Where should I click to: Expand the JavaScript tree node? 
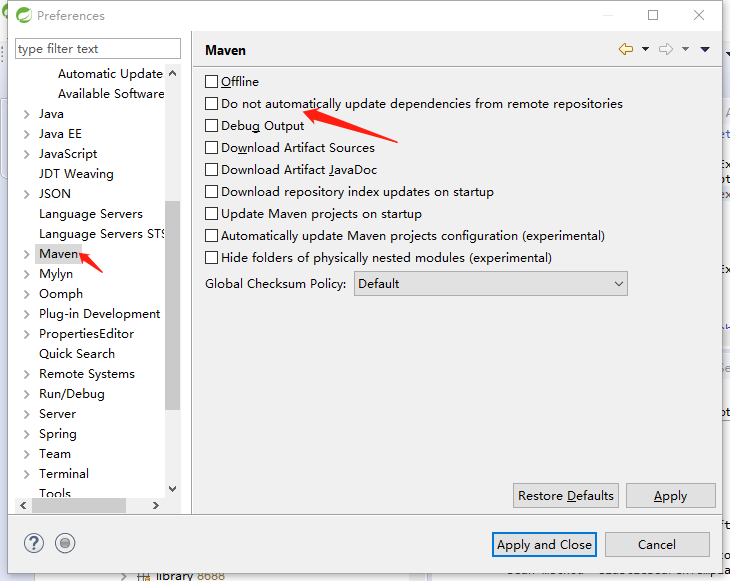click(x=27, y=154)
